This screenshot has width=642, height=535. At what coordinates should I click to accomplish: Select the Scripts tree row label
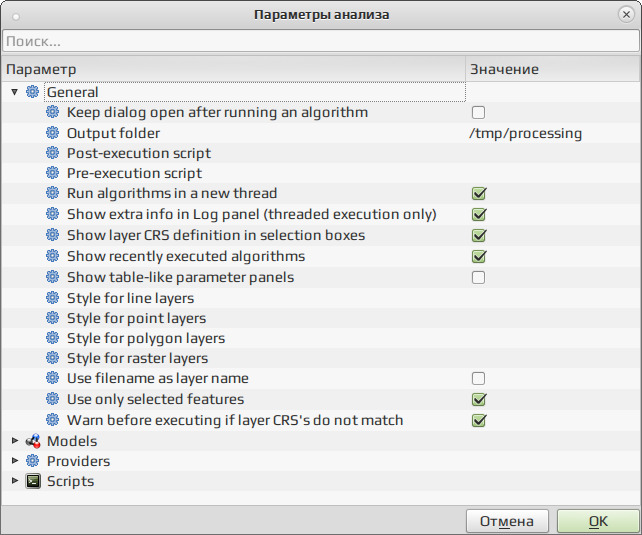tap(70, 481)
